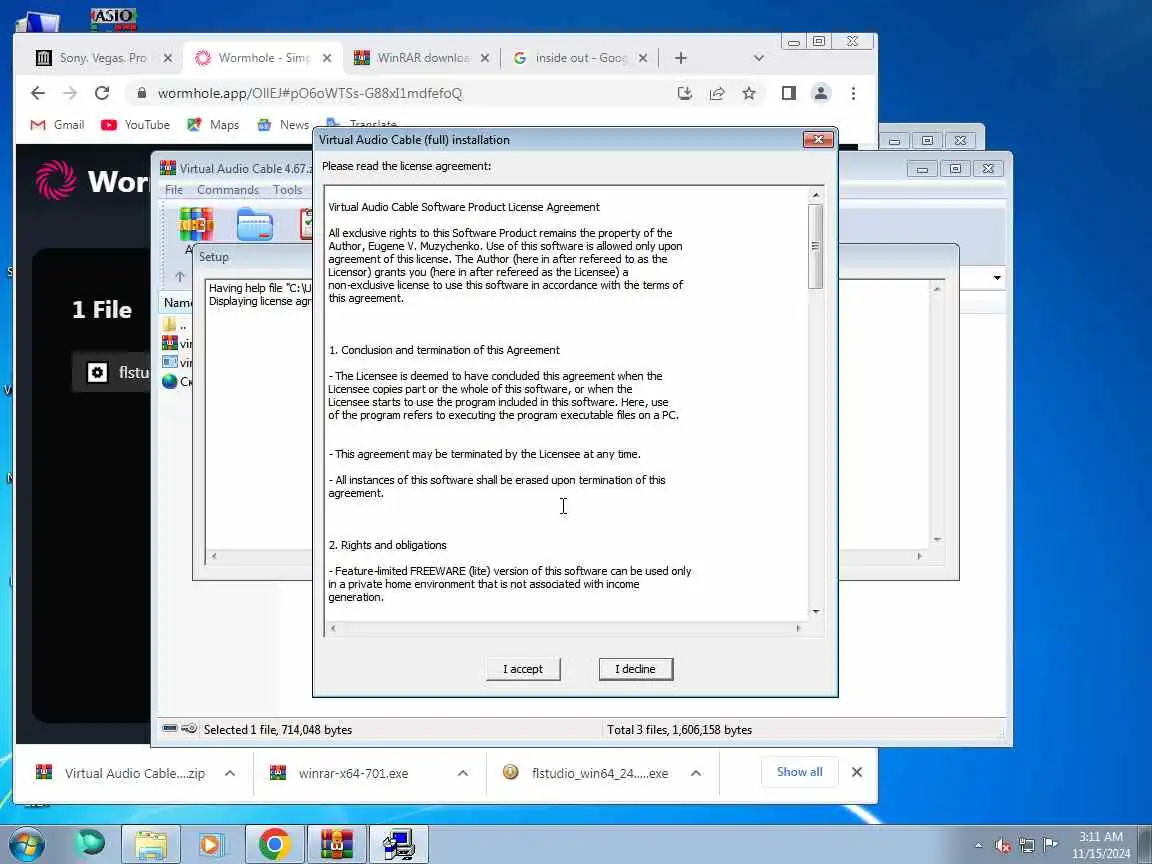Open a new Chrome tab
The height and width of the screenshot is (864, 1152).
680,58
